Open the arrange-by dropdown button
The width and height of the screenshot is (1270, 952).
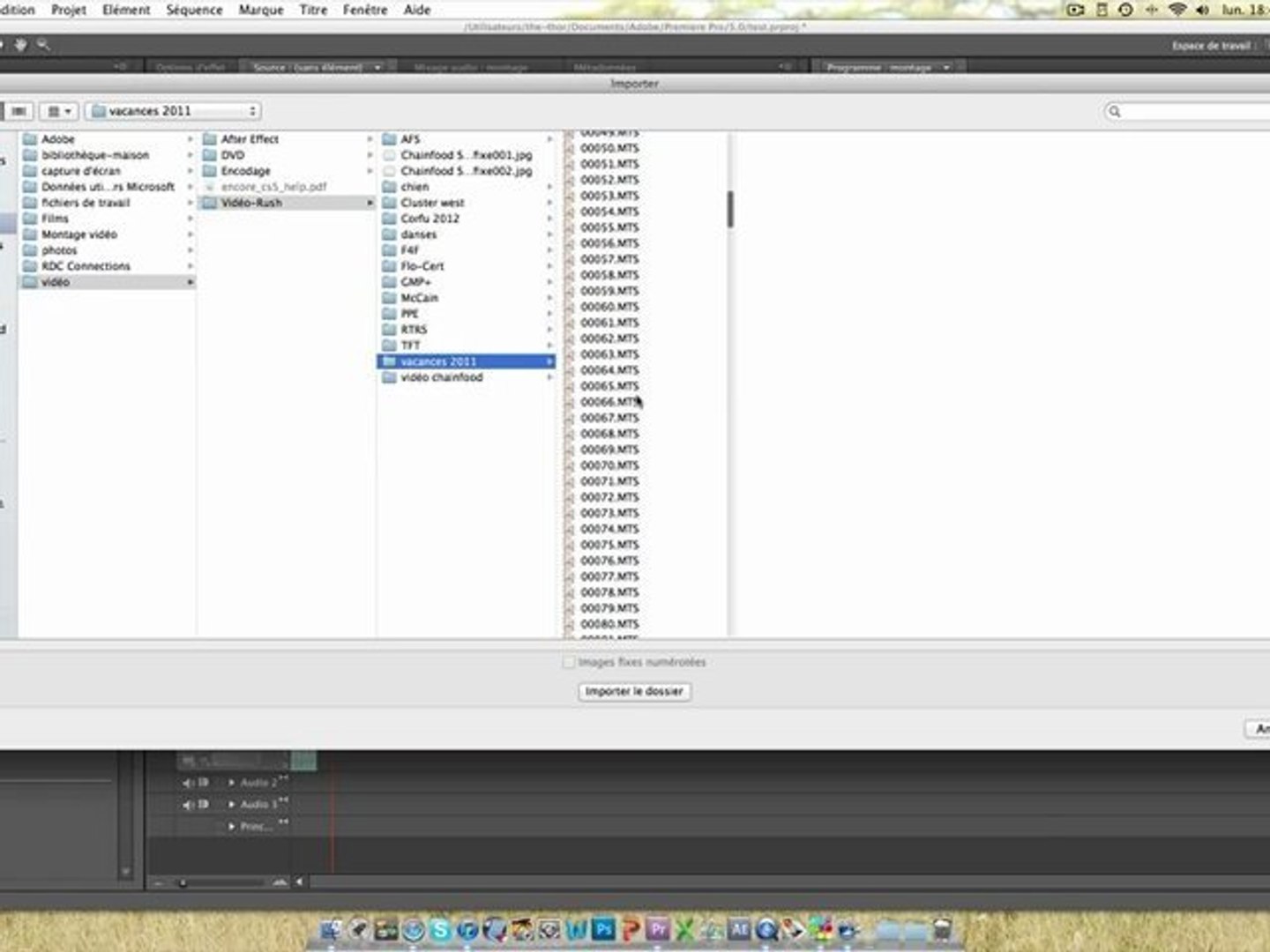(59, 111)
